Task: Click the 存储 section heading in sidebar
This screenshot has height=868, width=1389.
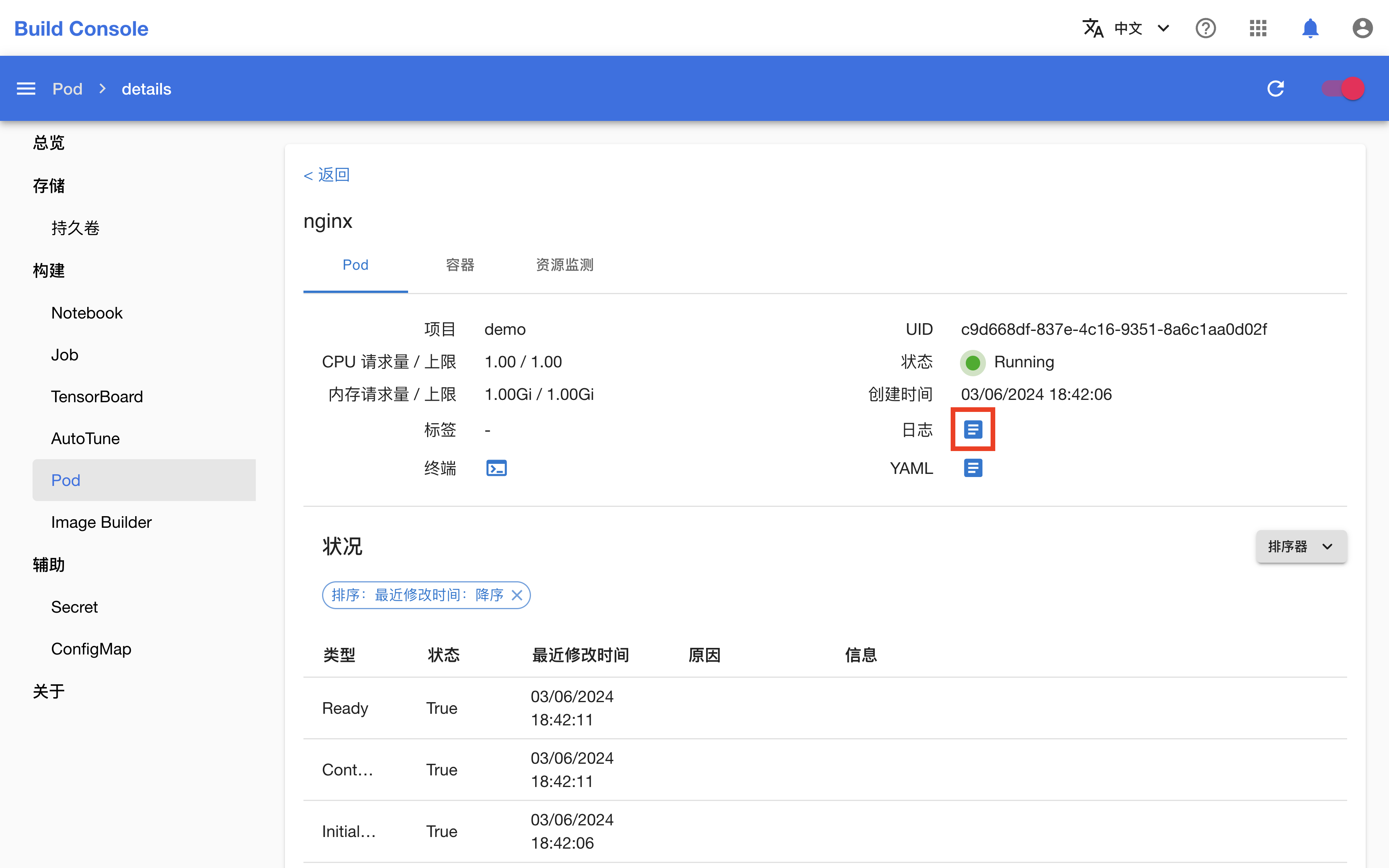Action: pos(48,186)
